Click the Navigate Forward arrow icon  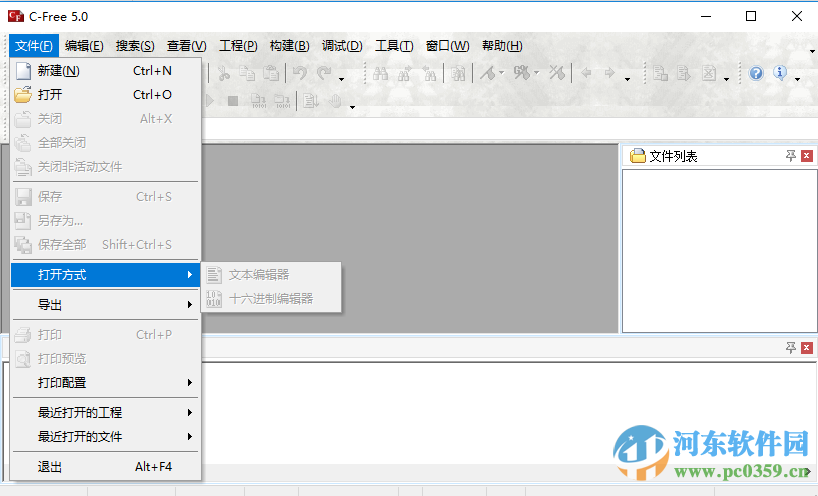click(610, 73)
